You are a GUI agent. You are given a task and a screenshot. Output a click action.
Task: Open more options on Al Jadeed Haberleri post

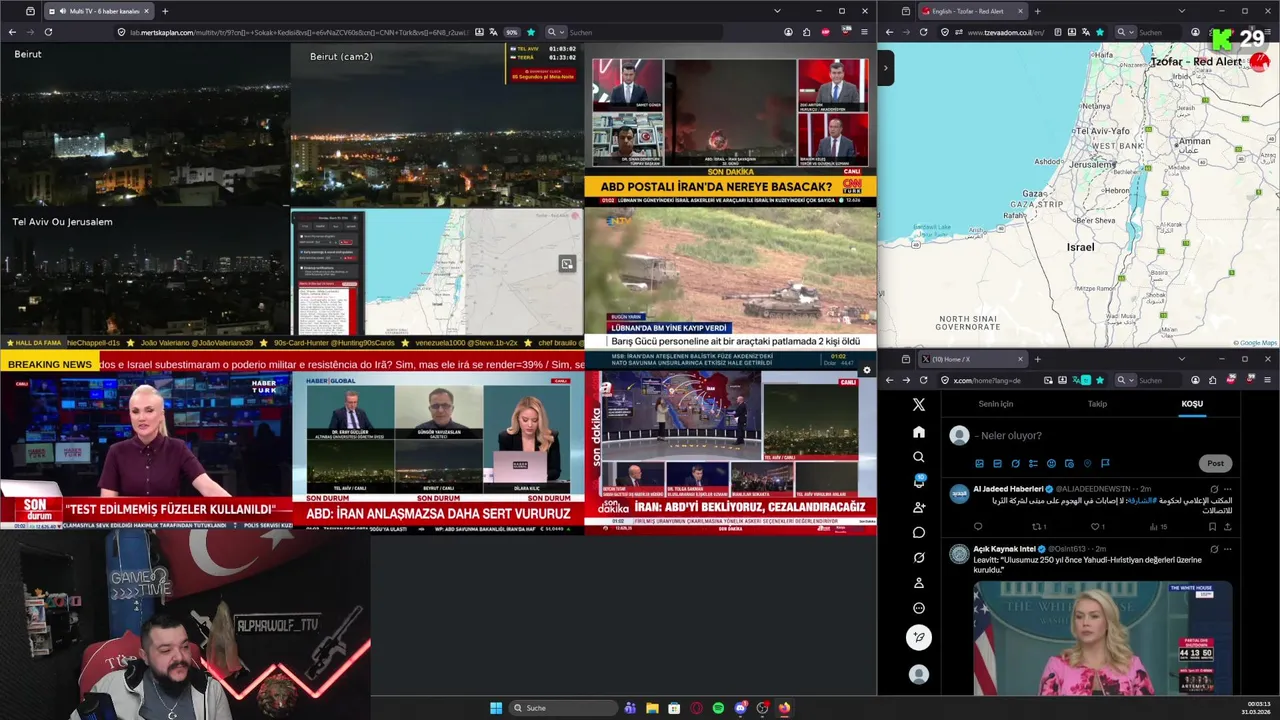tap(1228, 489)
